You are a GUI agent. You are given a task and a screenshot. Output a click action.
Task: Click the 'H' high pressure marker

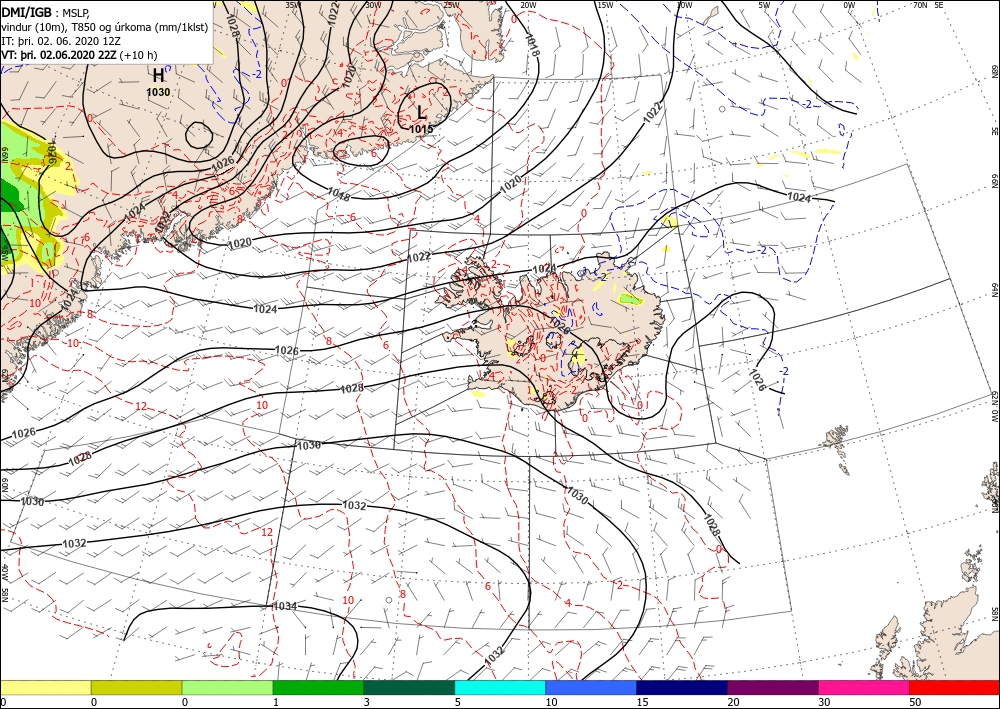pyautogui.click(x=158, y=76)
